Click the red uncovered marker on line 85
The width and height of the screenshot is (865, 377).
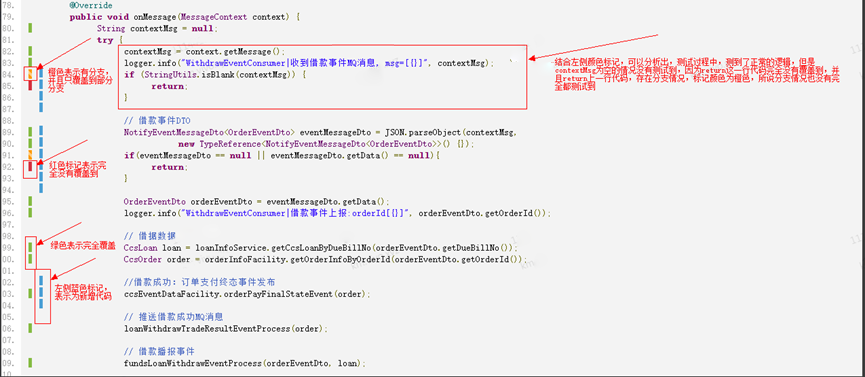(30, 86)
